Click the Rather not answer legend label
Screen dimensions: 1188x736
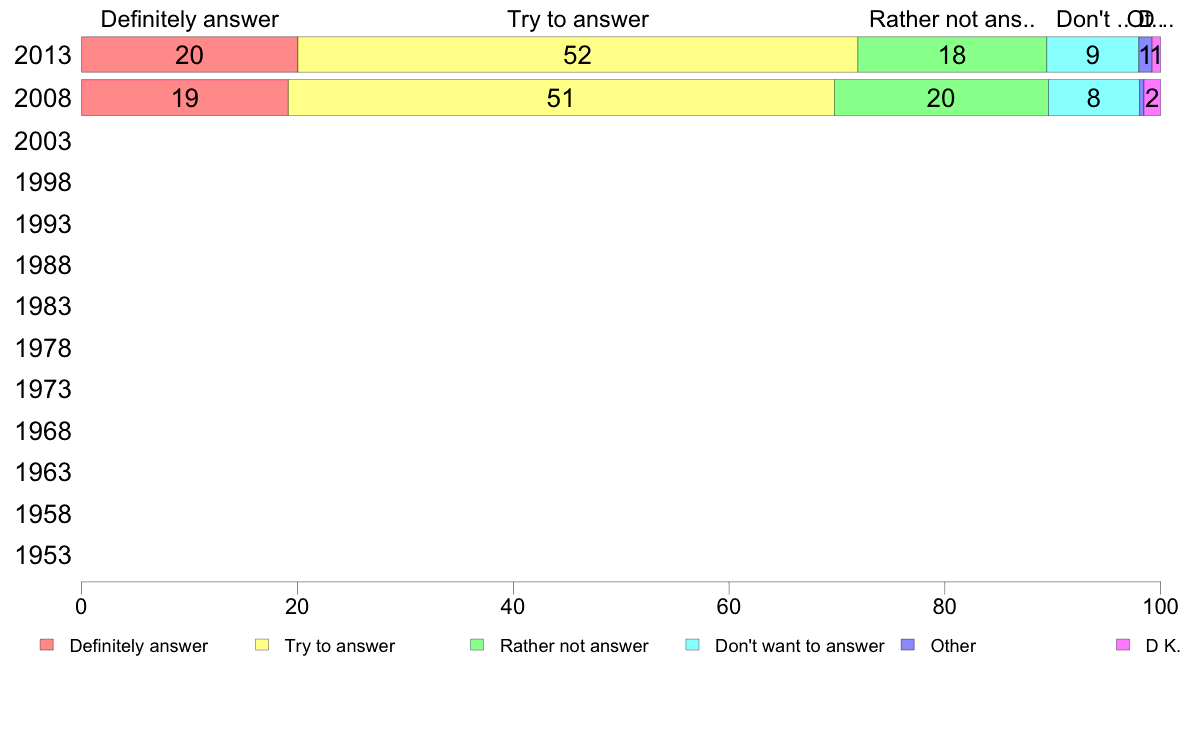[x=574, y=646]
